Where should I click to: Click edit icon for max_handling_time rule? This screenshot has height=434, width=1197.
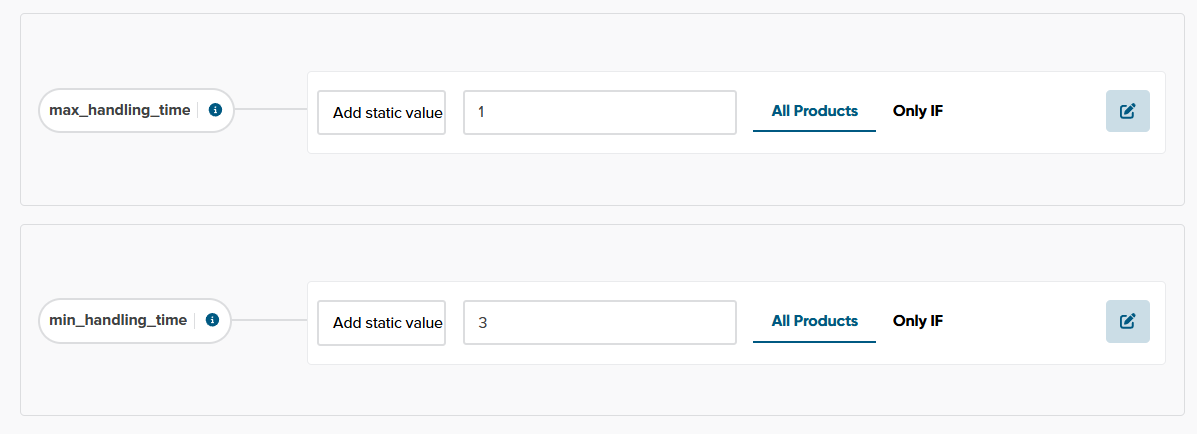(1127, 111)
